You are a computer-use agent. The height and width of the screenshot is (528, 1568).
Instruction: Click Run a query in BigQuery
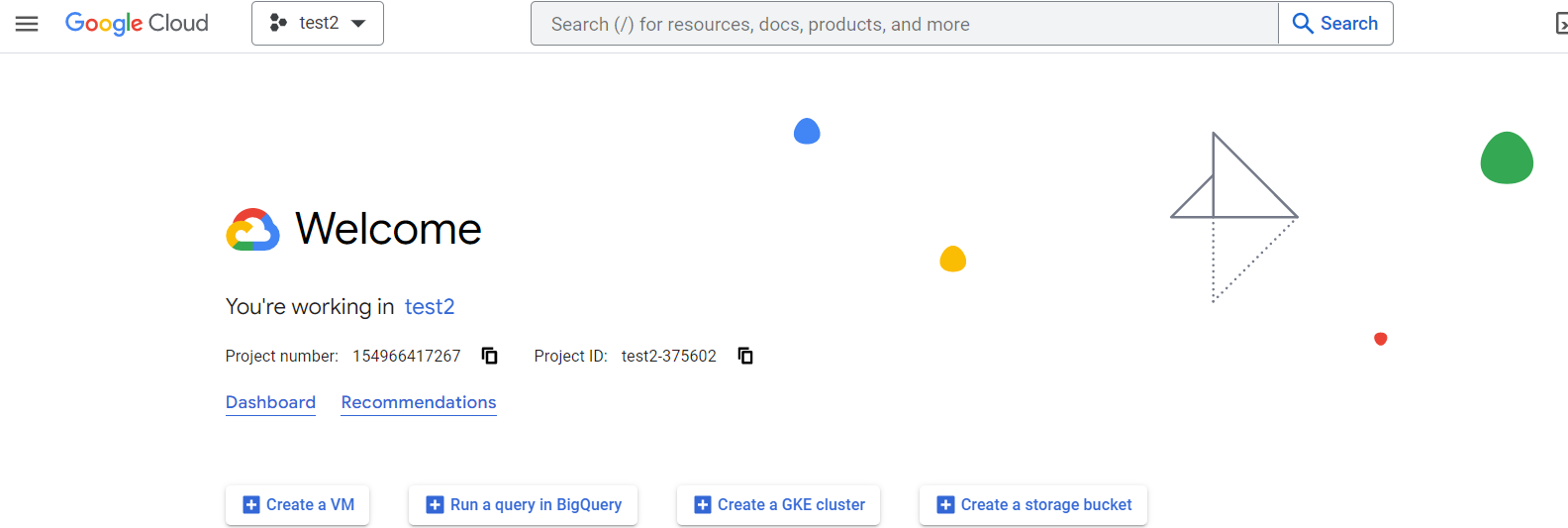[x=523, y=505]
